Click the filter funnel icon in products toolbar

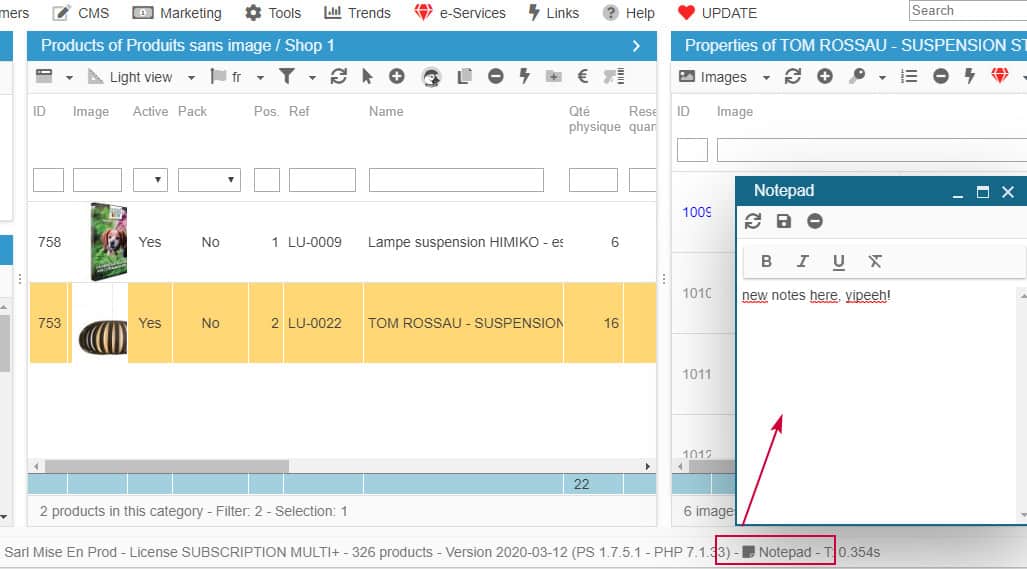click(287, 76)
